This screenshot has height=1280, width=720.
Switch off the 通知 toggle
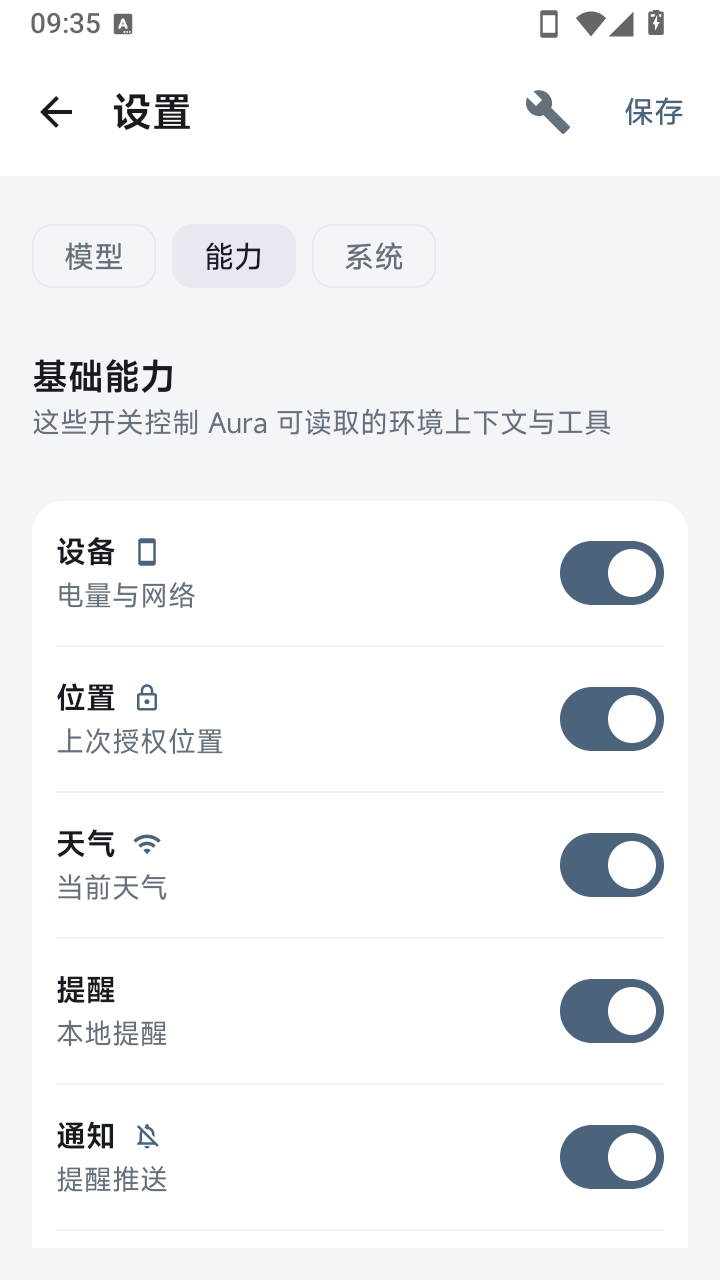pyautogui.click(x=612, y=1157)
